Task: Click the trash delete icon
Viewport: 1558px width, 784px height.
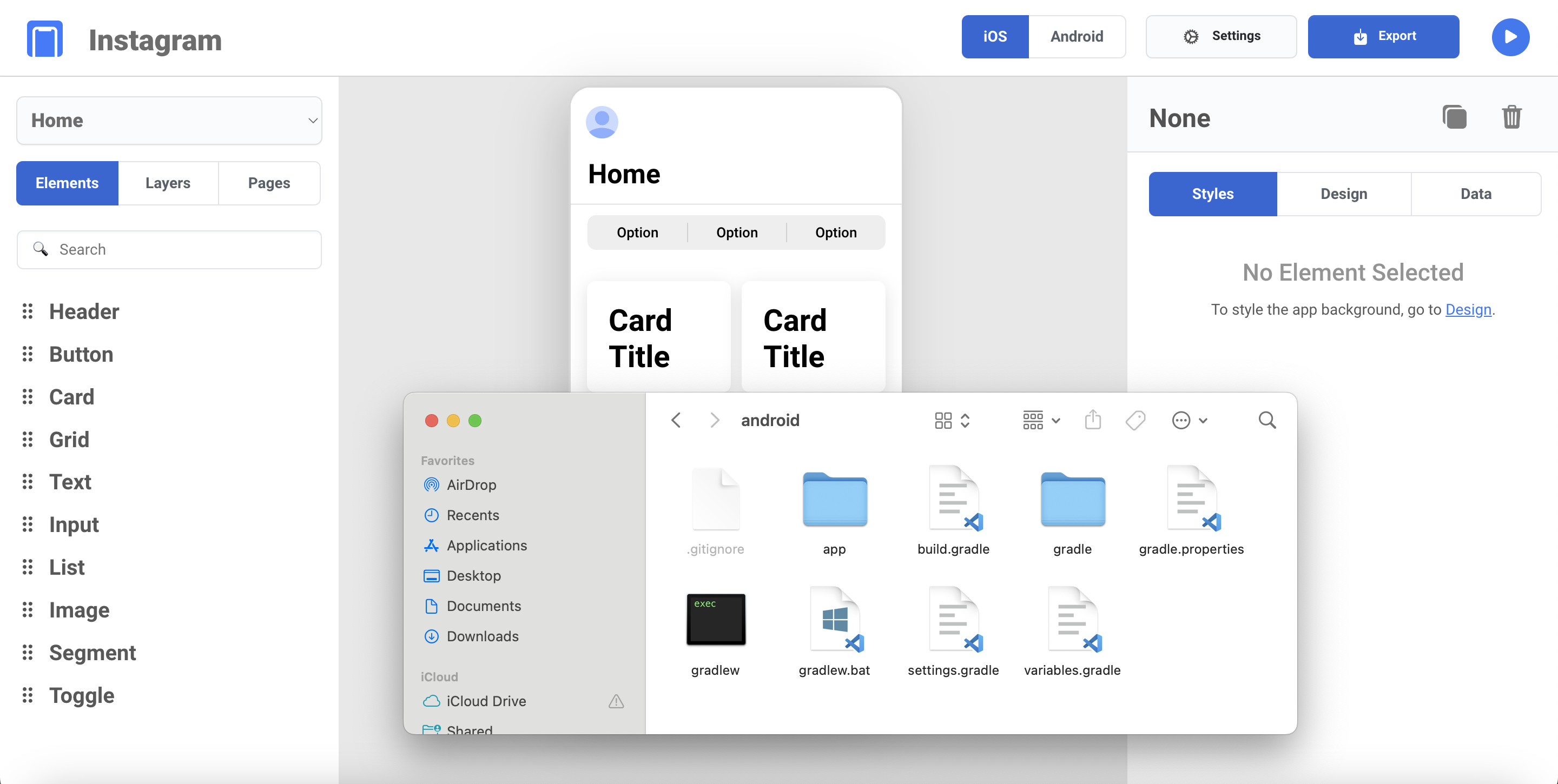Action: coord(1511,117)
